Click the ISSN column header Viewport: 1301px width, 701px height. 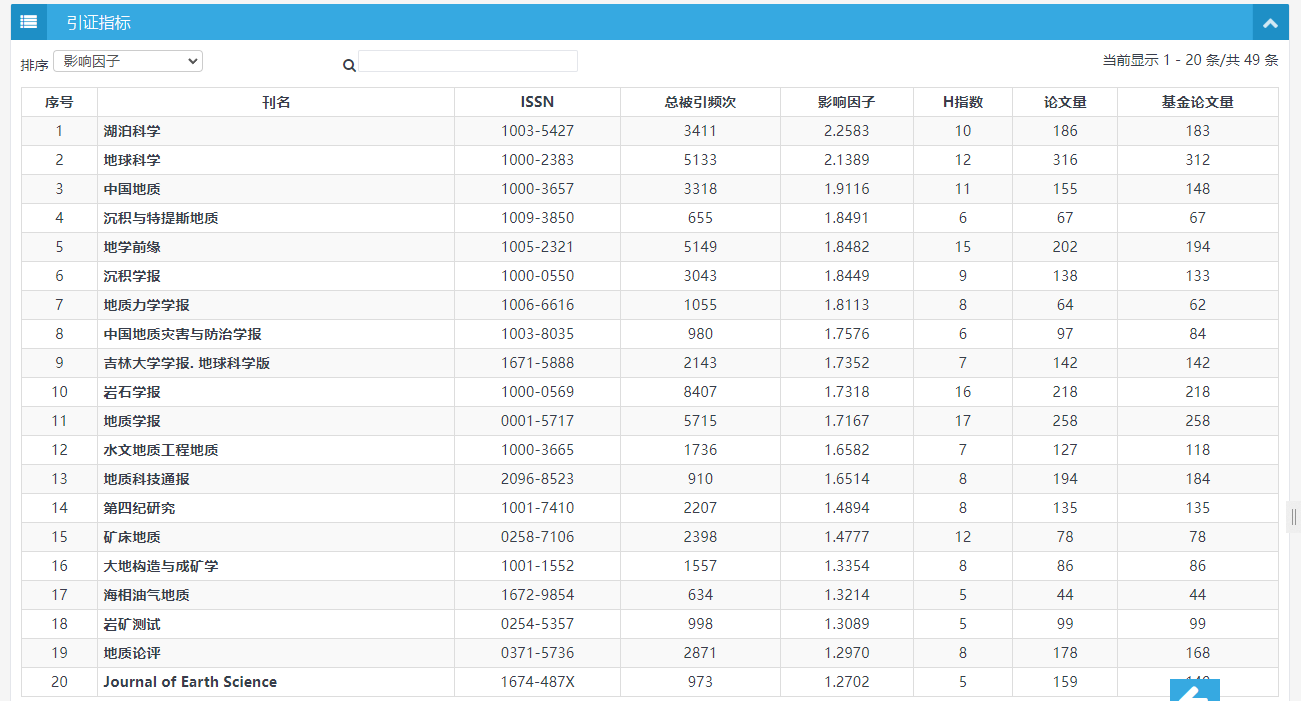click(537, 102)
